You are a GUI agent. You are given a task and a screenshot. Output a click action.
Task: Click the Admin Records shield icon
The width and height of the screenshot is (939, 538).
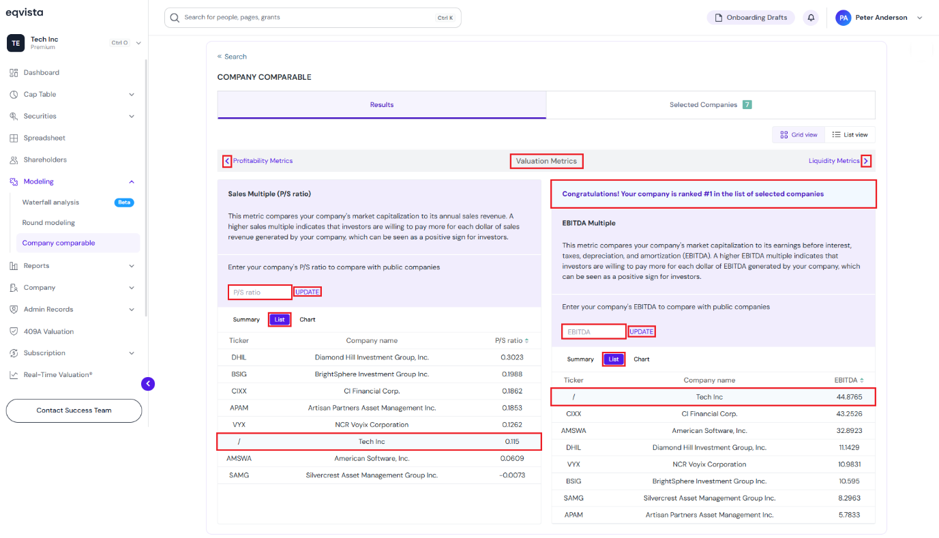14,310
